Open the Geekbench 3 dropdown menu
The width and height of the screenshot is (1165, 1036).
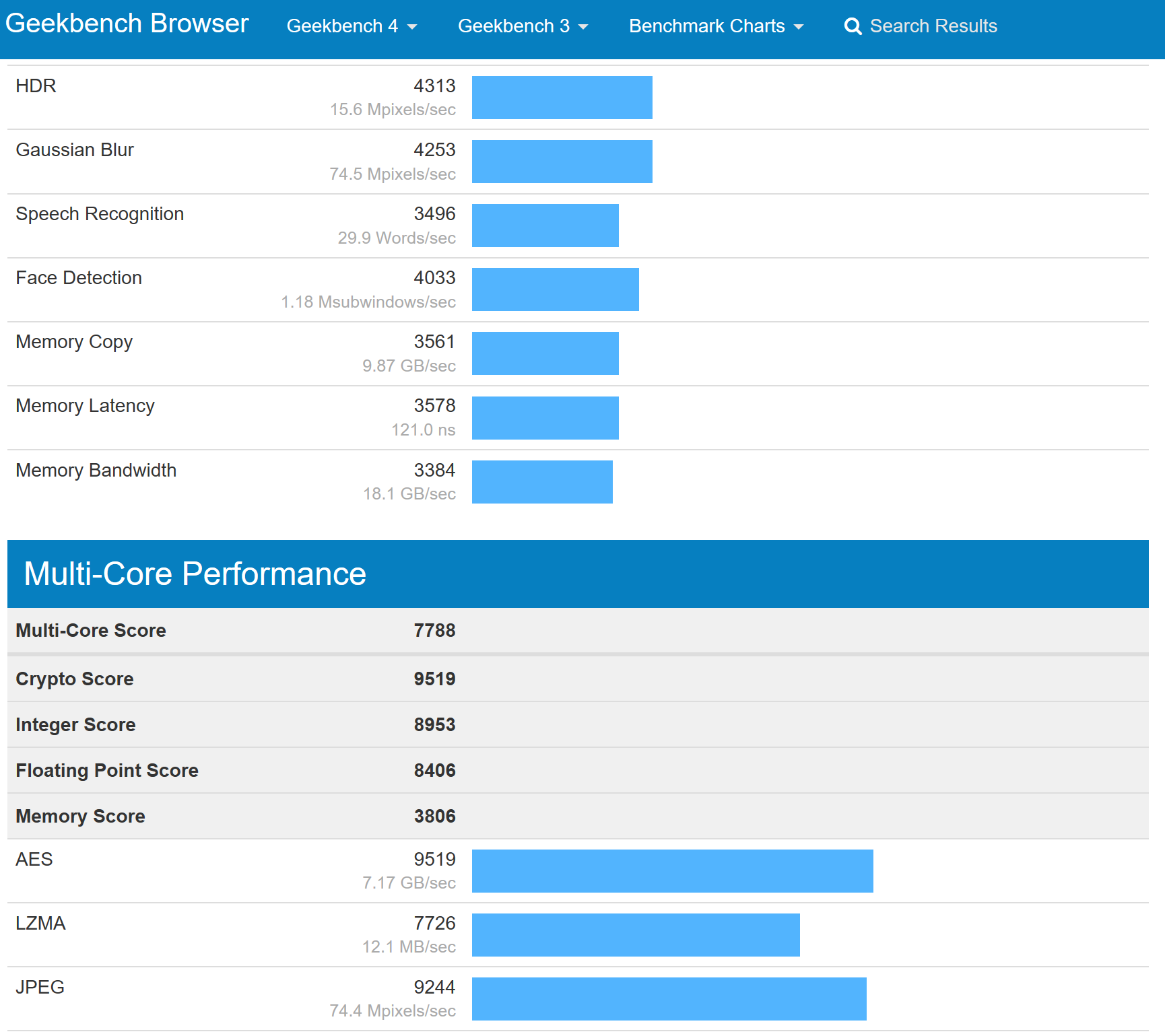[523, 26]
